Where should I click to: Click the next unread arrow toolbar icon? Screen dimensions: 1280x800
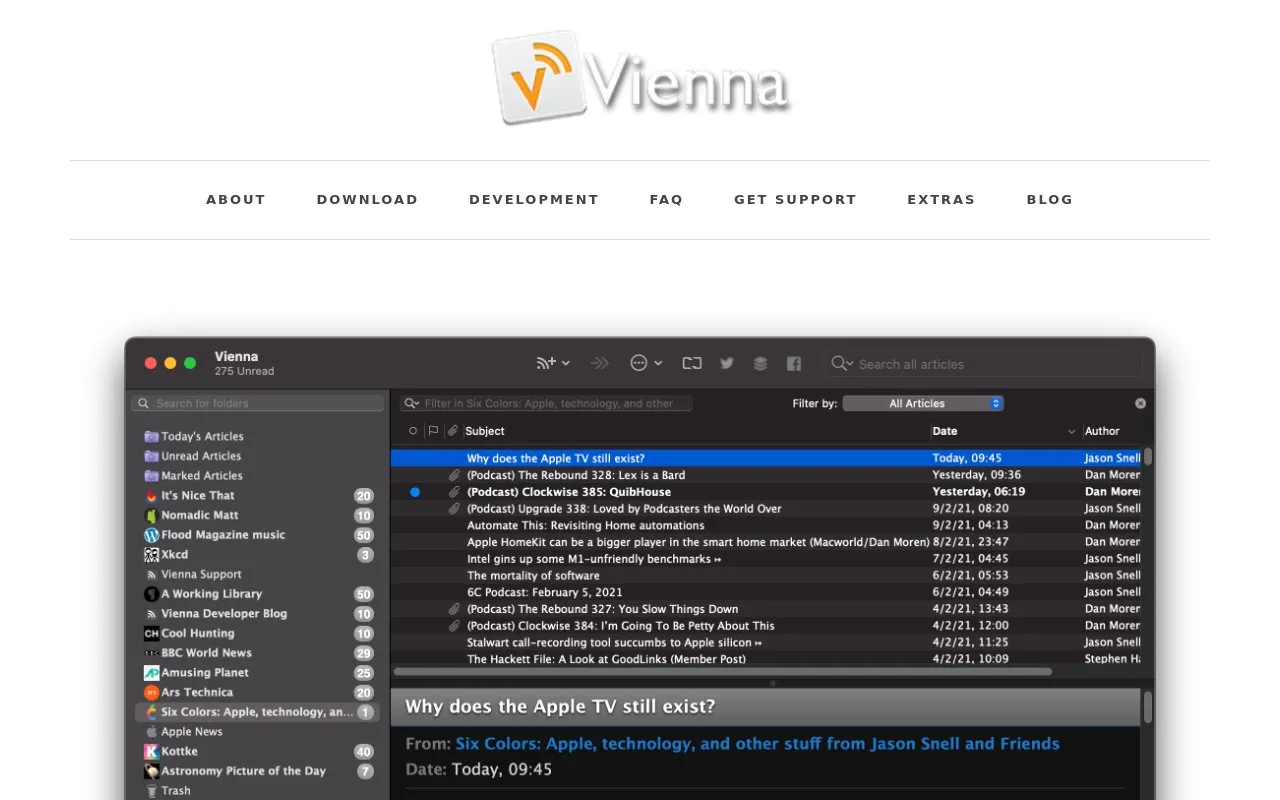coord(600,364)
